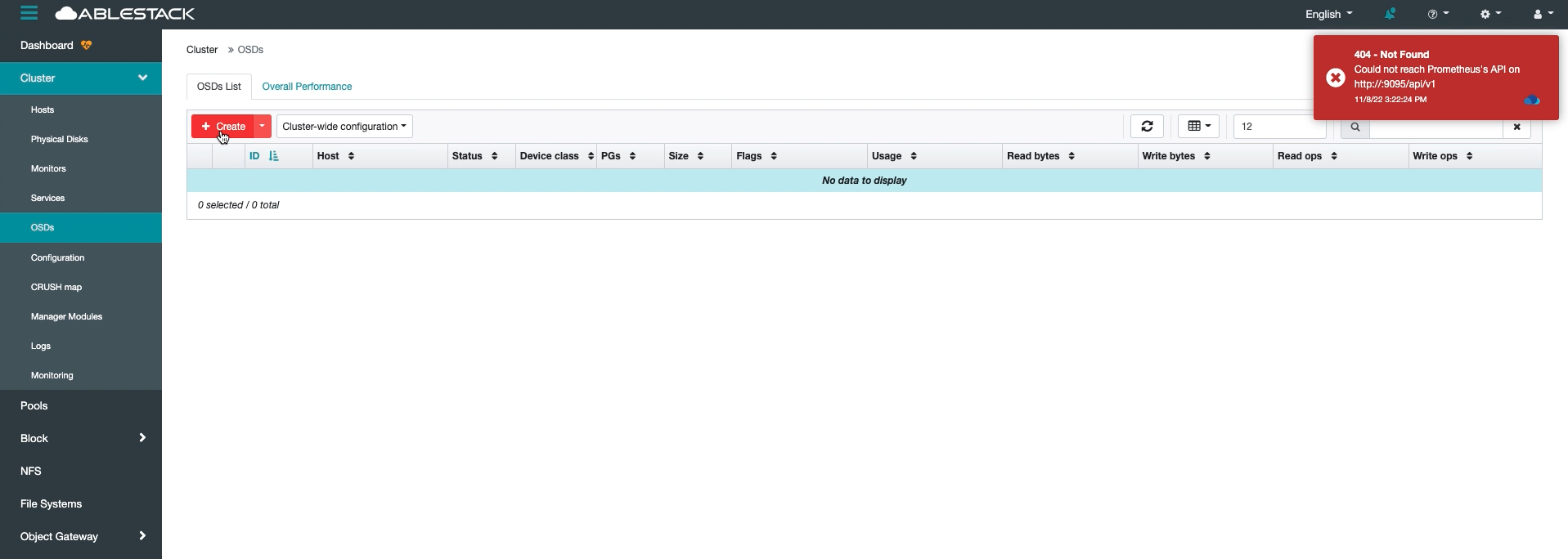Image resolution: width=1568 pixels, height=559 pixels.
Task: Open the table columns toggle dropdown
Action: 1198,126
